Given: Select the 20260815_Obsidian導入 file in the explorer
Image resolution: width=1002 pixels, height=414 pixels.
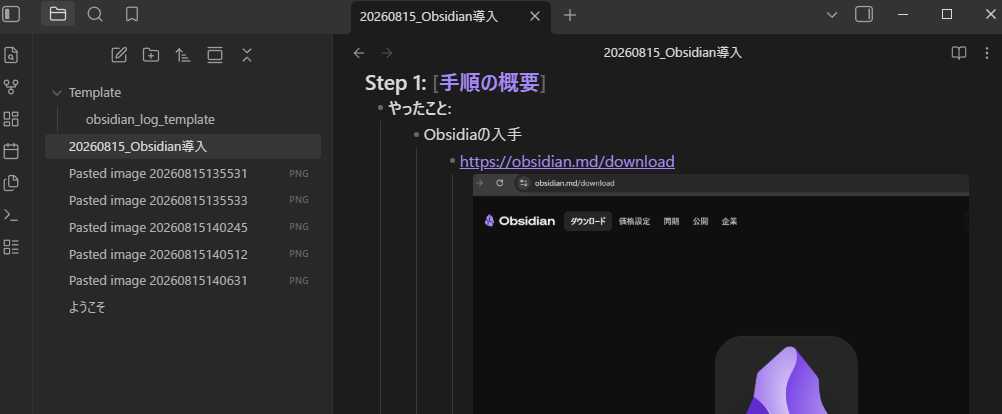Looking at the screenshot, I should pos(183,146).
